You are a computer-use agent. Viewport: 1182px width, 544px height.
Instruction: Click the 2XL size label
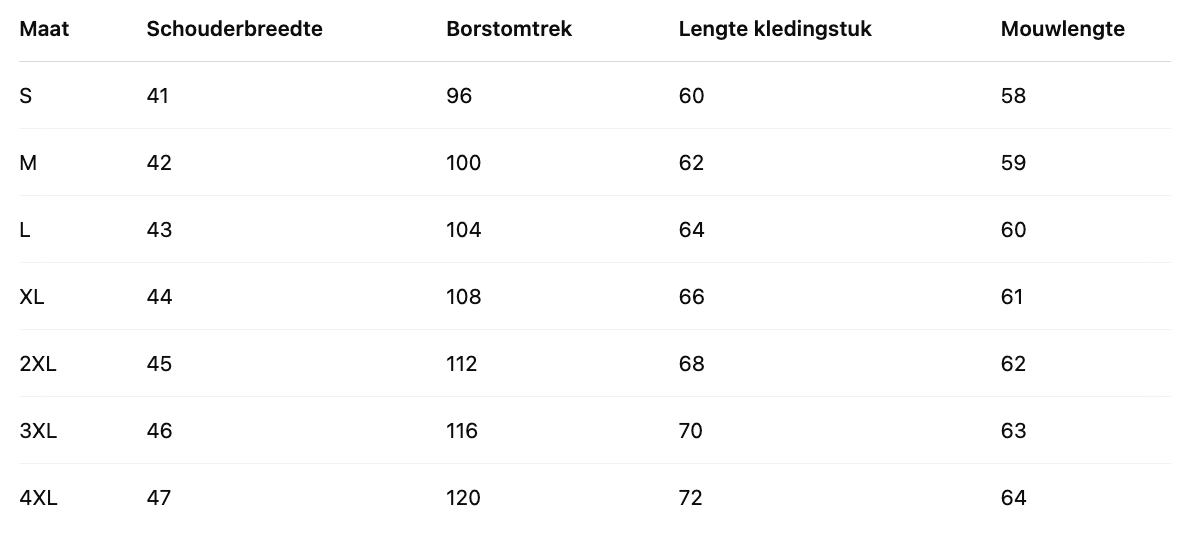38,364
